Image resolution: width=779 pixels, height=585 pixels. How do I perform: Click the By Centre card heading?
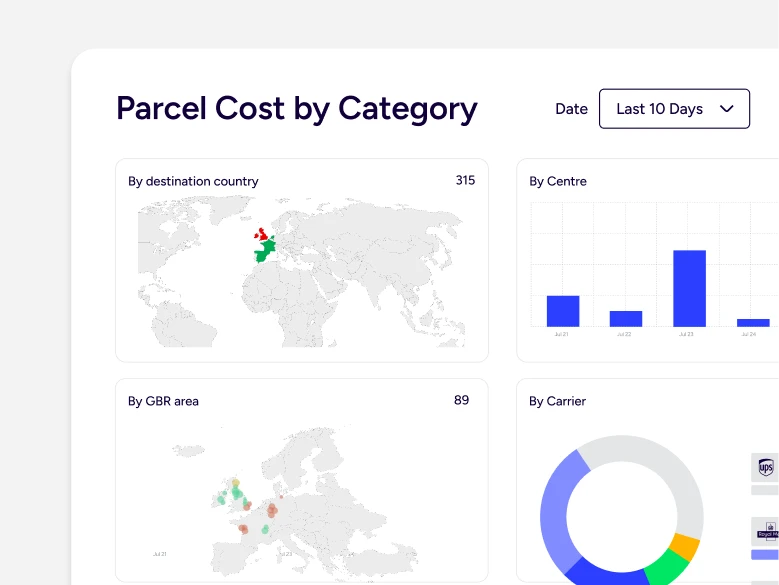click(558, 181)
